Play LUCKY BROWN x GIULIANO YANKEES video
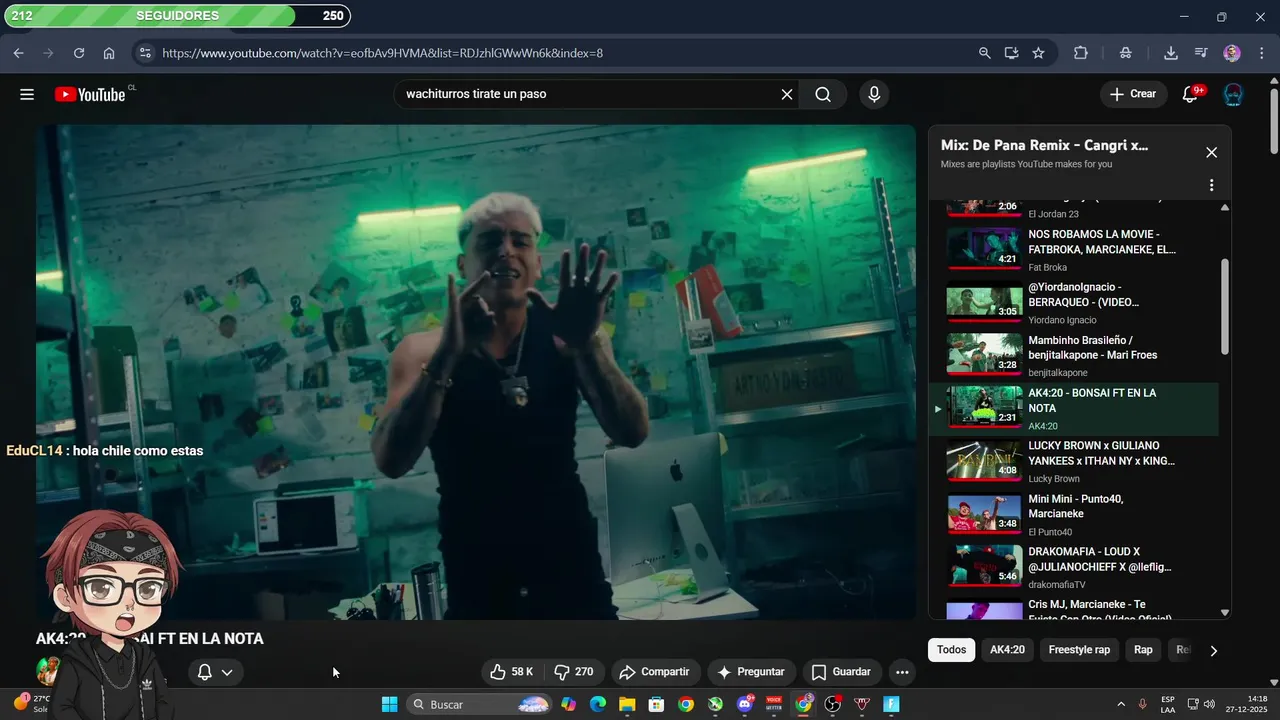Screen dimensions: 1280x720 click(1074, 461)
